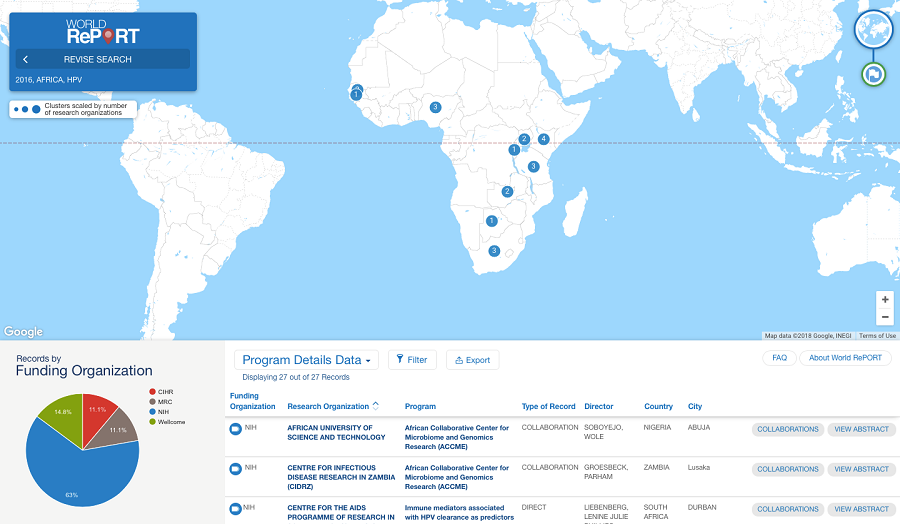Zoom out on the map
The width and height of the screenshot is (900, 524).
coord(884,317)
